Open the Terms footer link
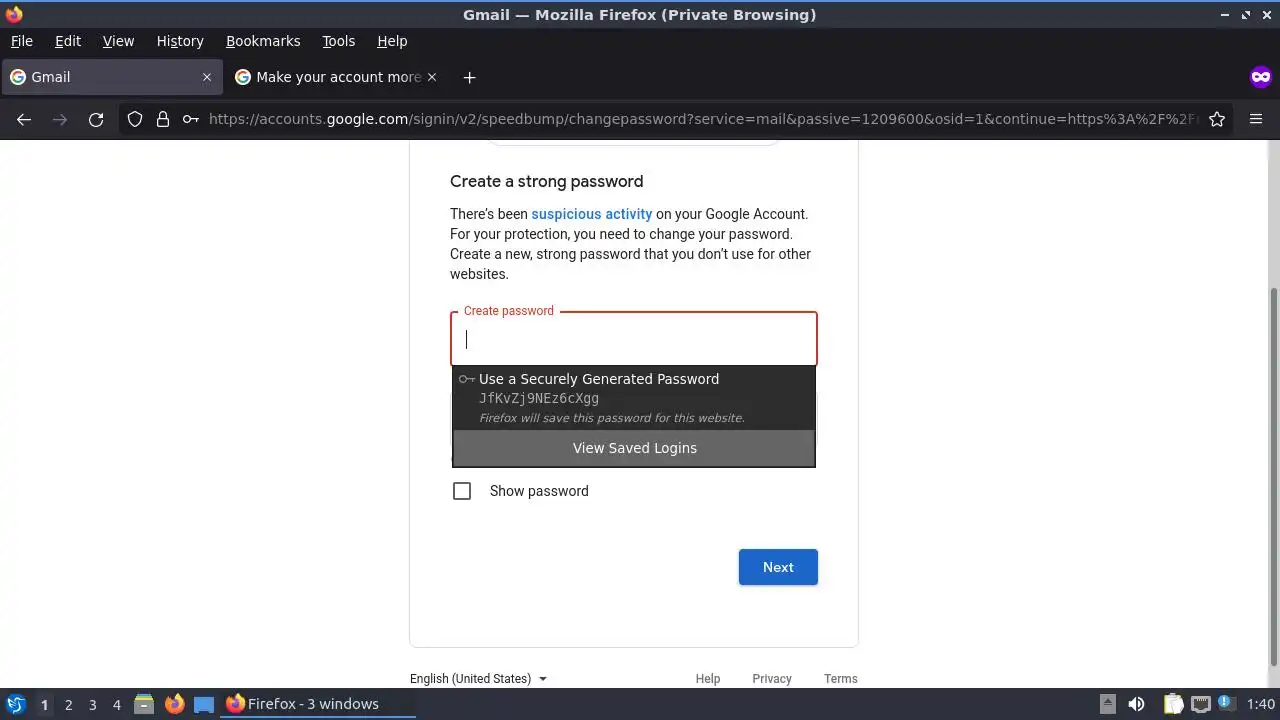This screenshot has width=1280, height=720. 841,678
